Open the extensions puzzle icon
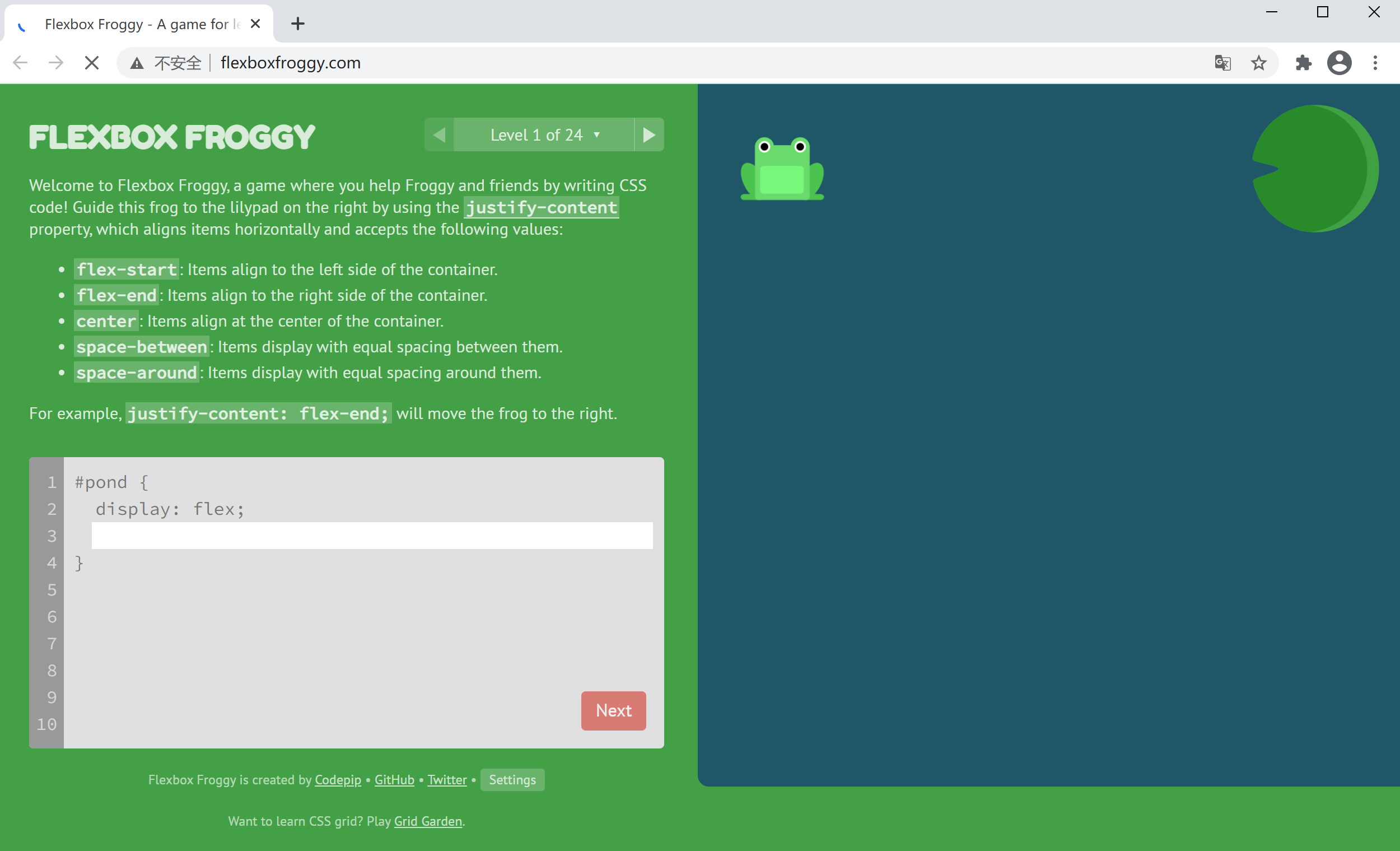This screenshot has height=851, width=1400. (x=1303, y=63)
